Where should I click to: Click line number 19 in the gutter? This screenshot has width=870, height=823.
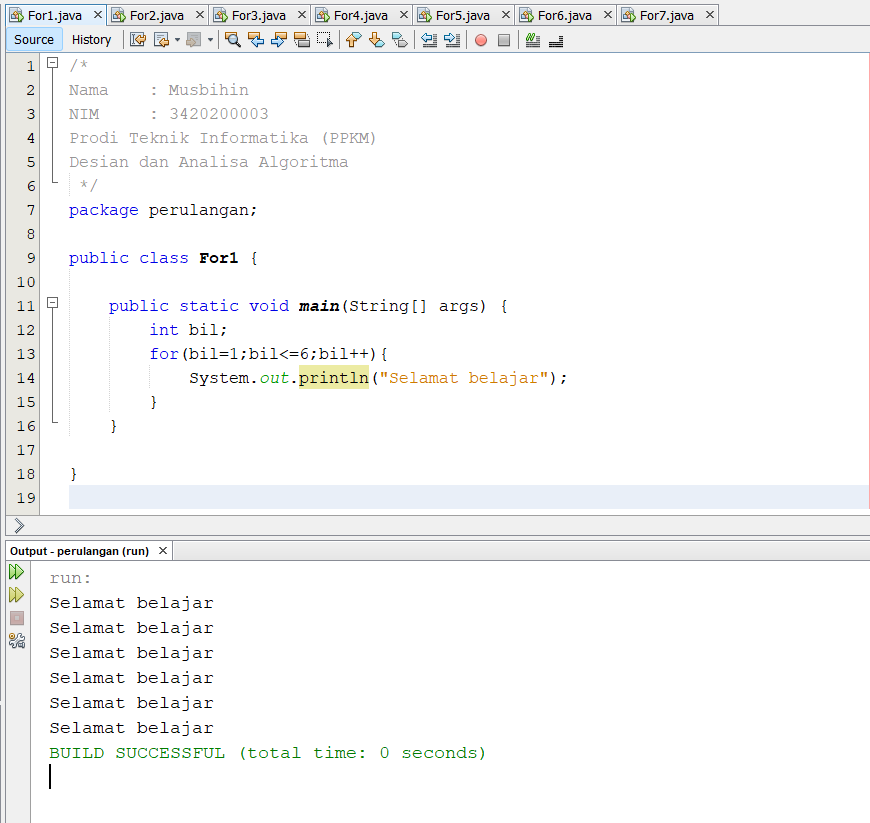(26, 498)
